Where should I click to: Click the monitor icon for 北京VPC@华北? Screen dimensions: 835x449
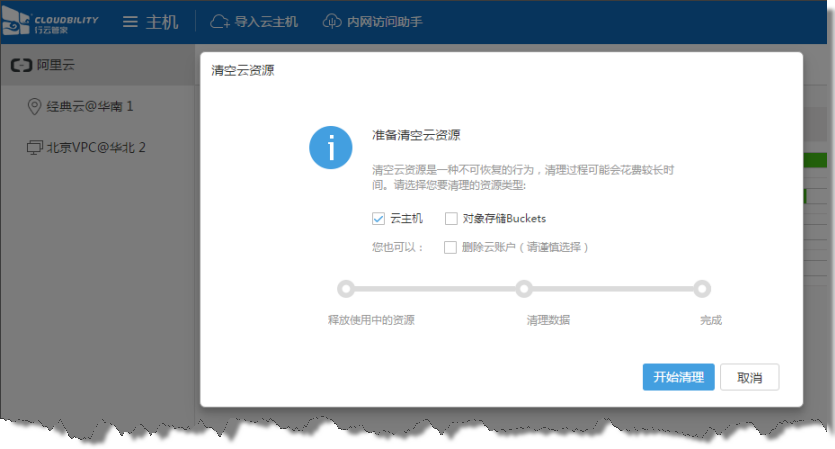coord(34,147)
